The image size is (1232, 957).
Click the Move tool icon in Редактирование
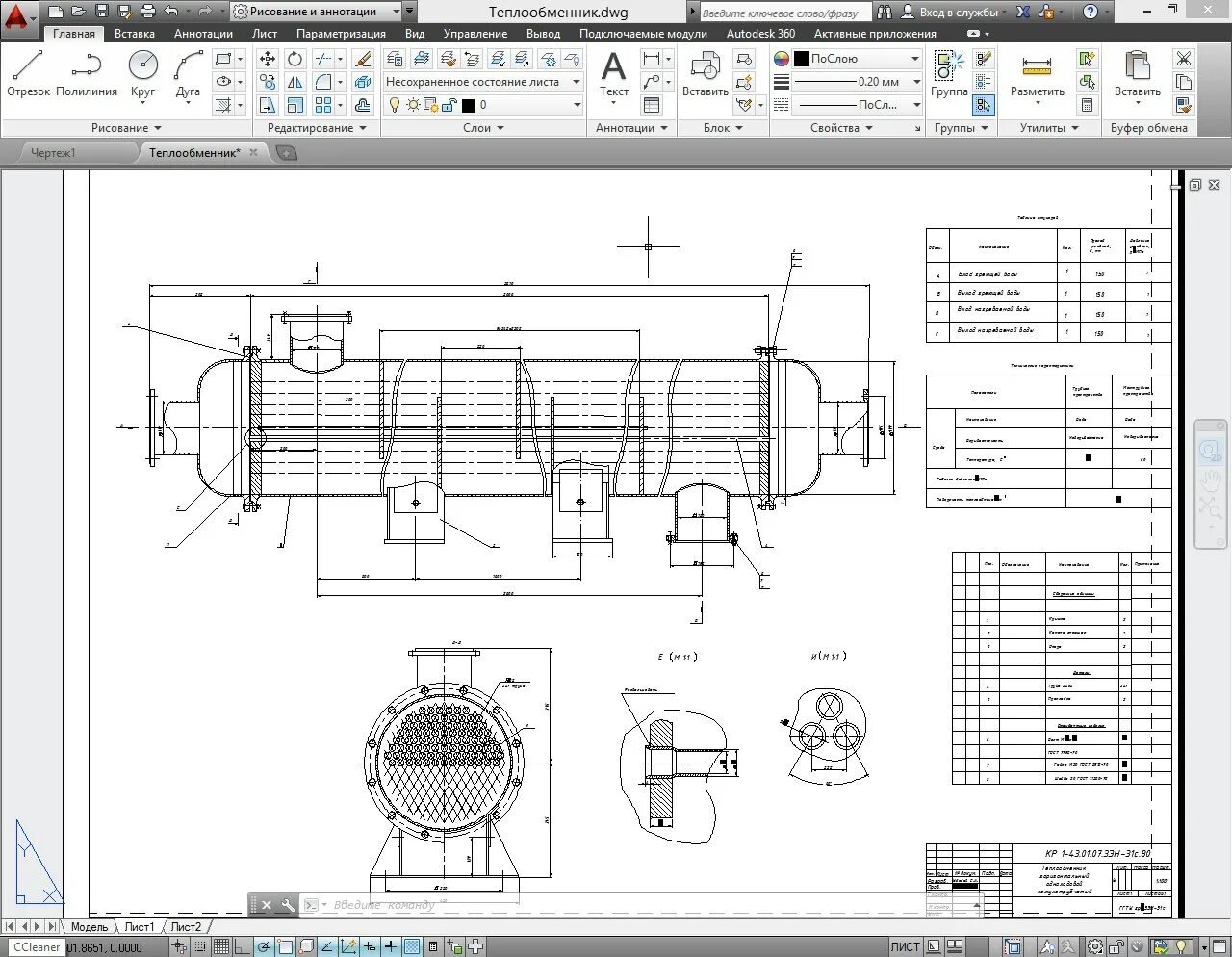pos(268,59)
